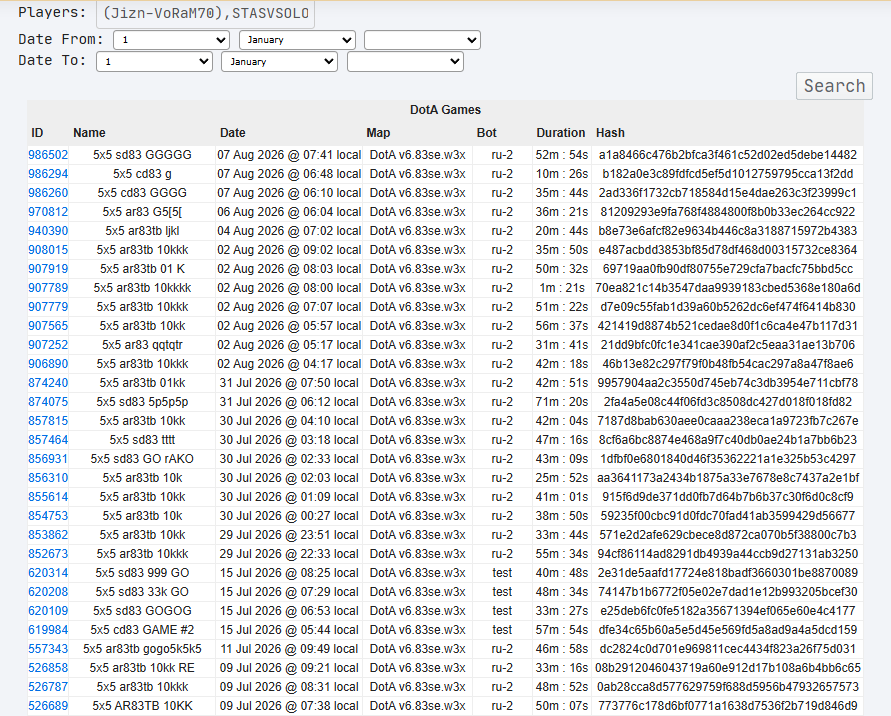
Task: Open game ID 907789
Action: 48,288
